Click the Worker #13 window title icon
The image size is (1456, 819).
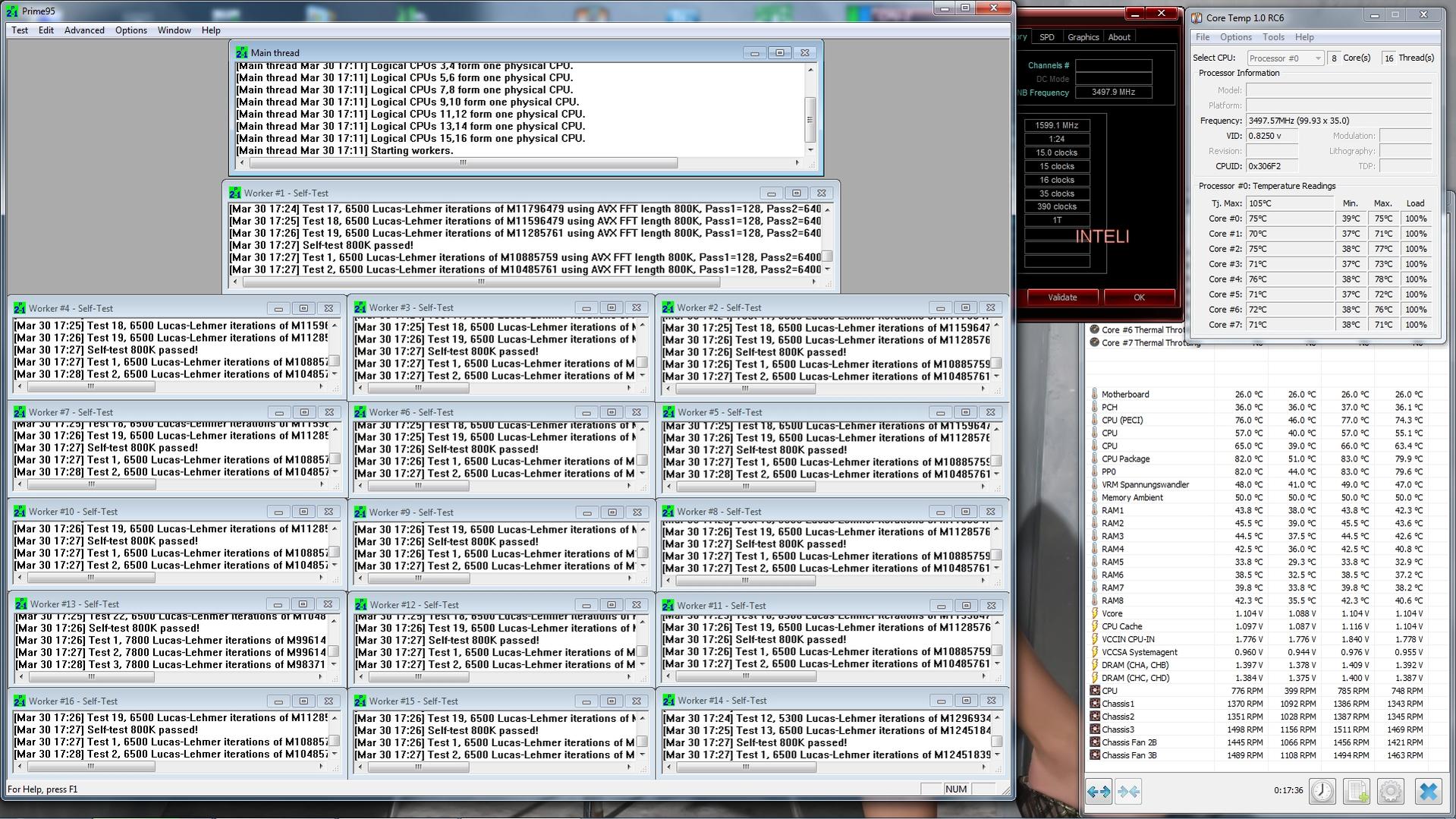point(21,604)
